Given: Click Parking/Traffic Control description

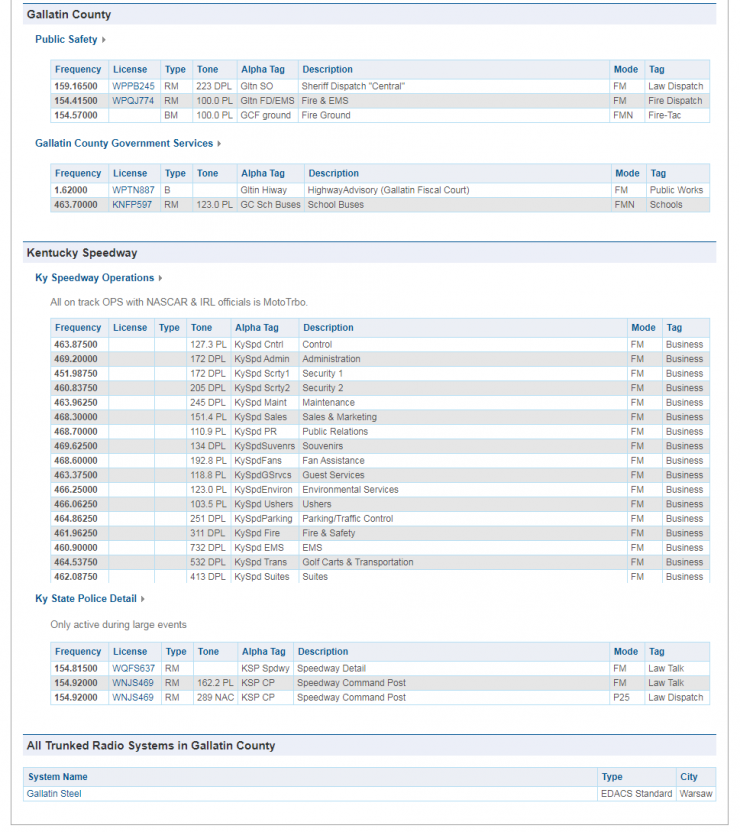Looking at the screenshot, I should coord(347,518).
